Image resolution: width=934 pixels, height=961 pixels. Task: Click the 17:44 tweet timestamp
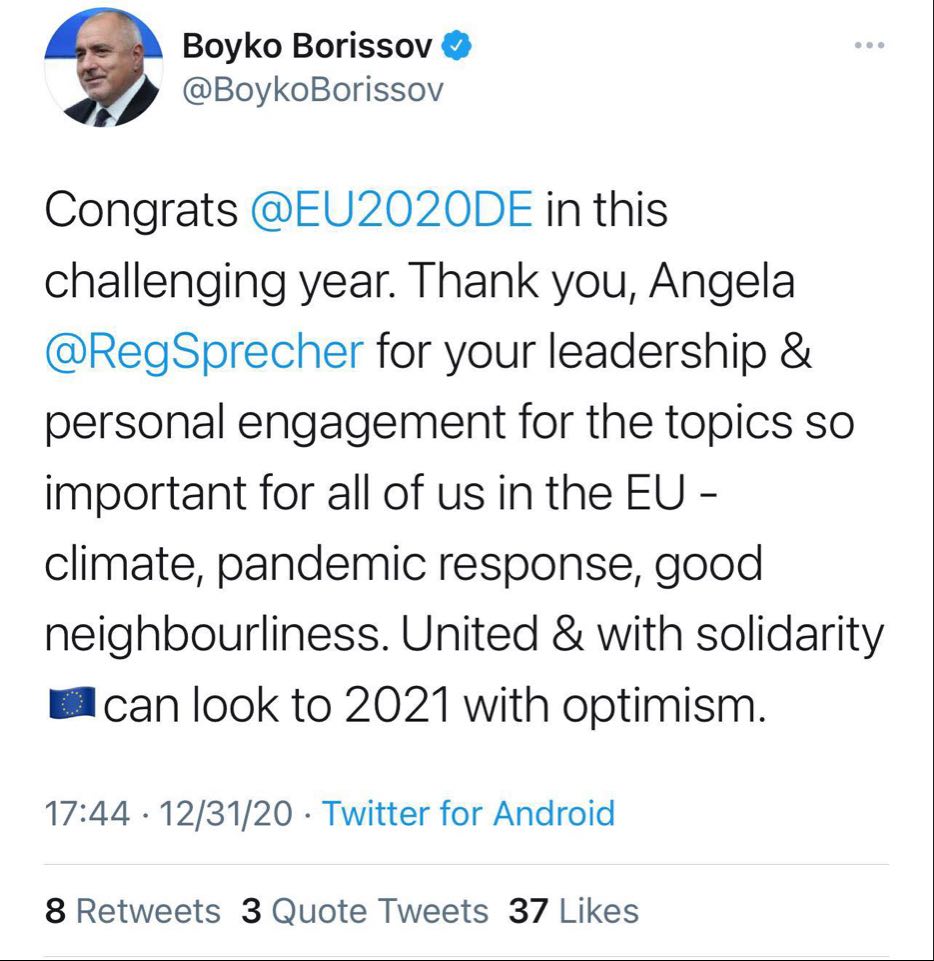pos(87,813)
